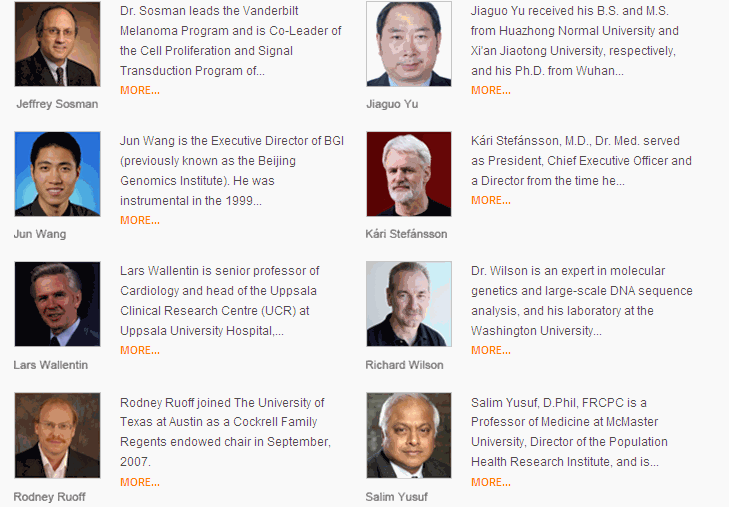Click the Jeffrey Sosman name caption
Image resolution: width=729 pixels, height=507 pixels.
point(57,104)
